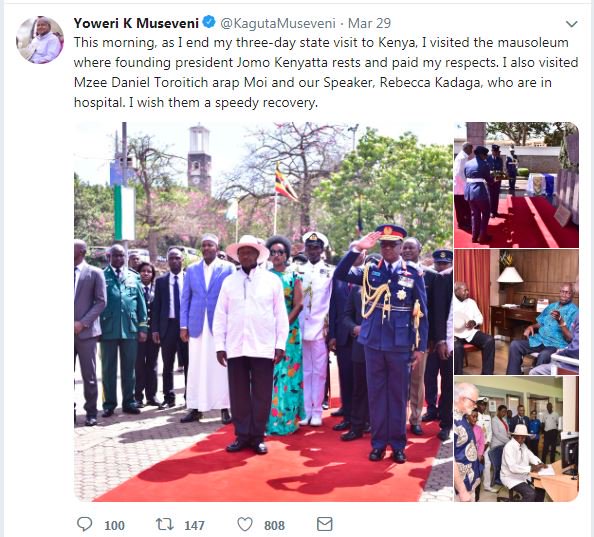The width and height of the screenshot is (594, 537).
Task: Click the envelope direct message icon
Action: (x=325, y=525)
